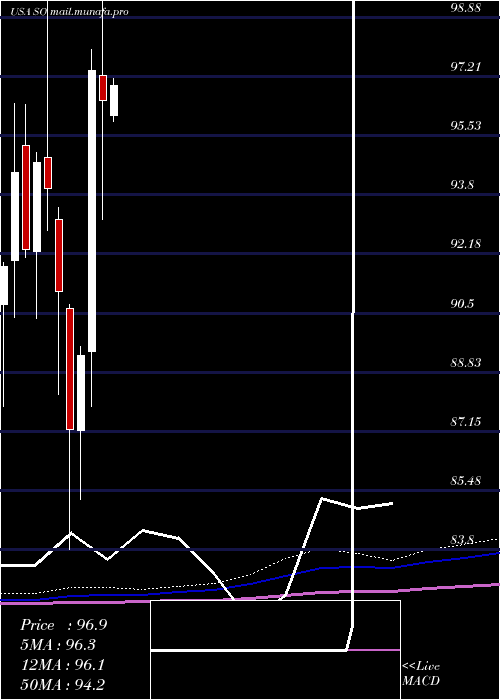
Task: Click the '<<Live MACD' label
Action: click(421, 674)
